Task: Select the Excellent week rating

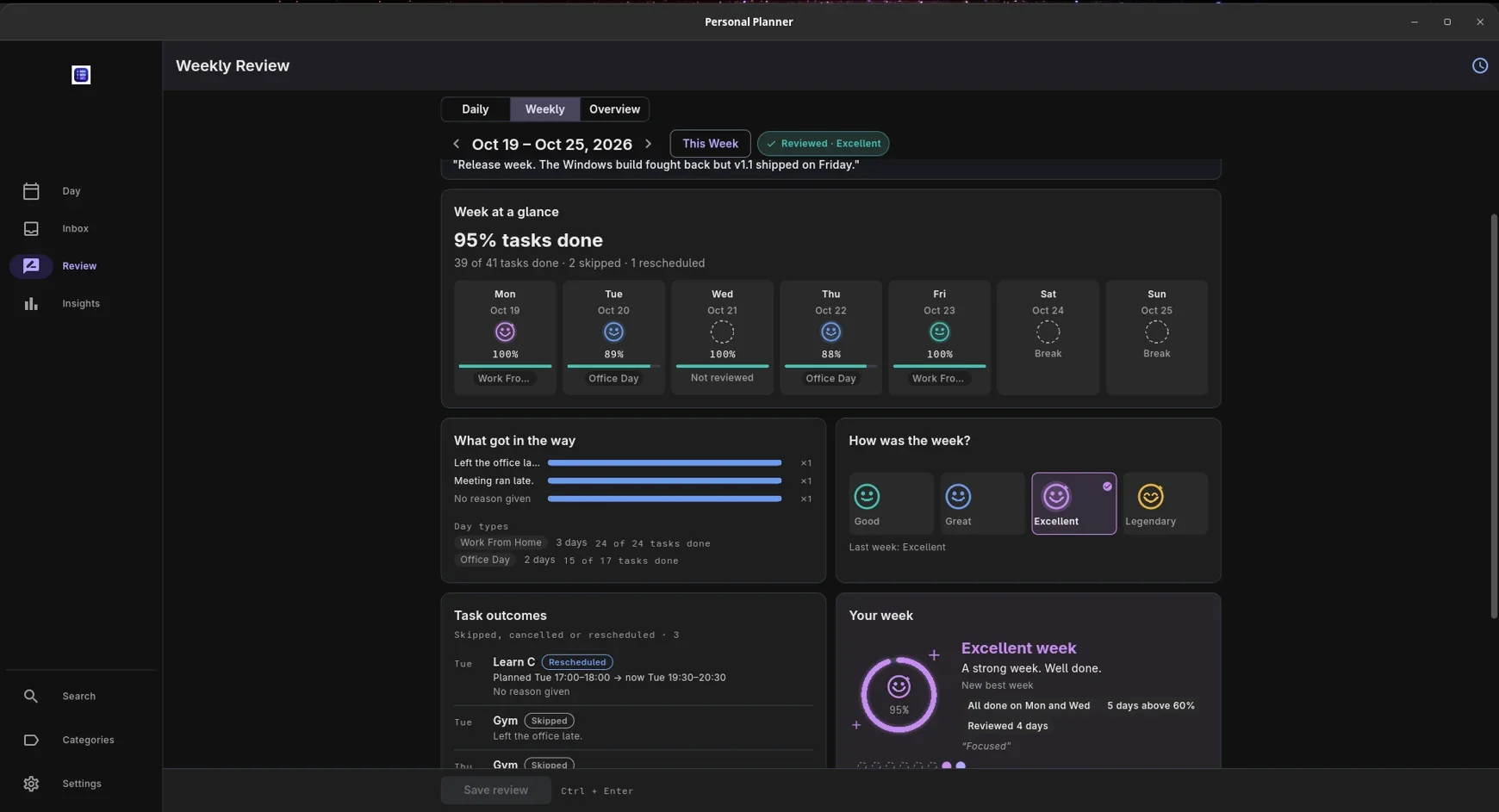Action: coord(1073,504)
